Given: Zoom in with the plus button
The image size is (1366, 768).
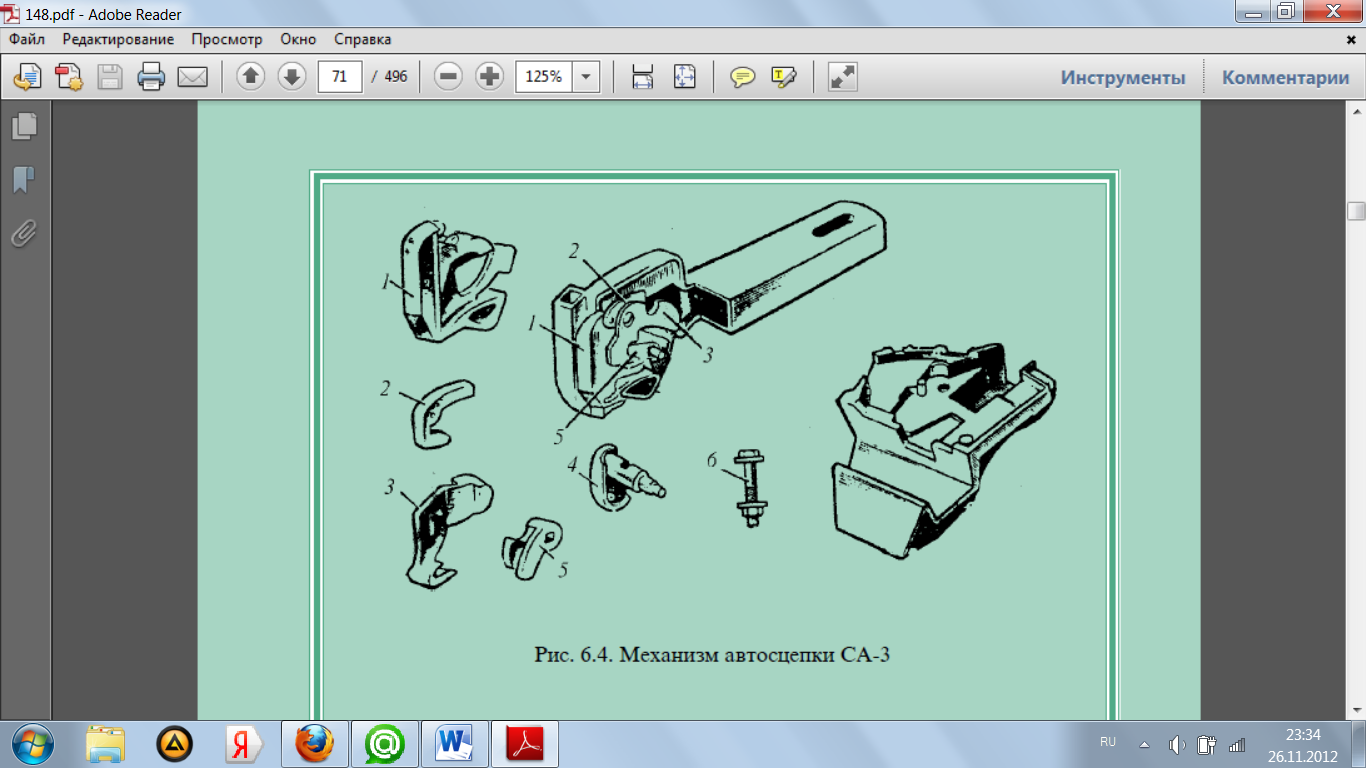Looking at the screenshot, I should click(x=489, y=76).
